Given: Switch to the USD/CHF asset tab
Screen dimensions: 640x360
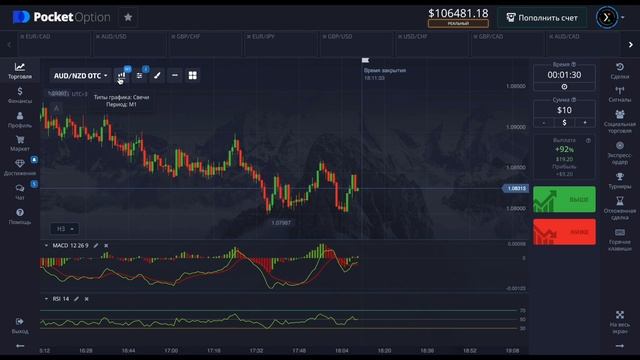Looking at the screenshot, I should point(432,44).
